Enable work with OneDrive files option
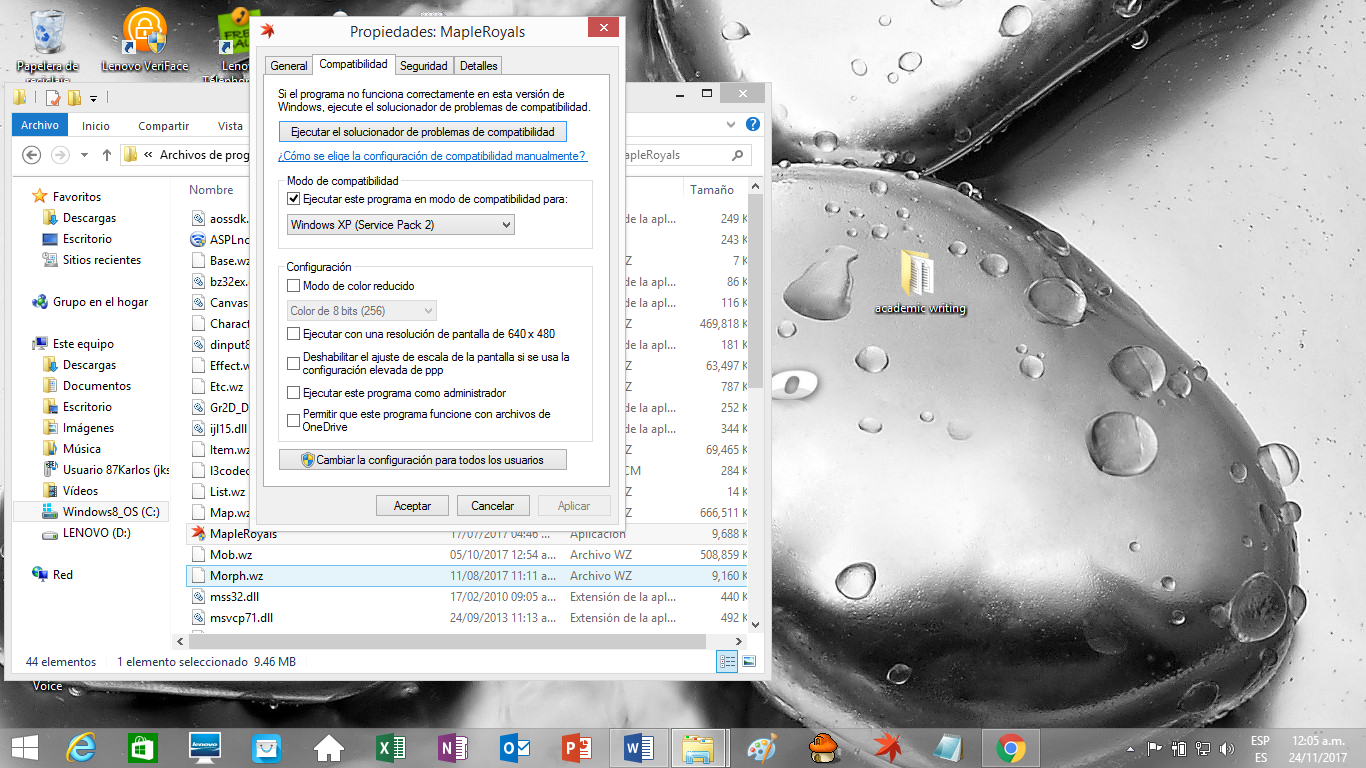Screen dimensions: 1366x768 tap(293, 421)
